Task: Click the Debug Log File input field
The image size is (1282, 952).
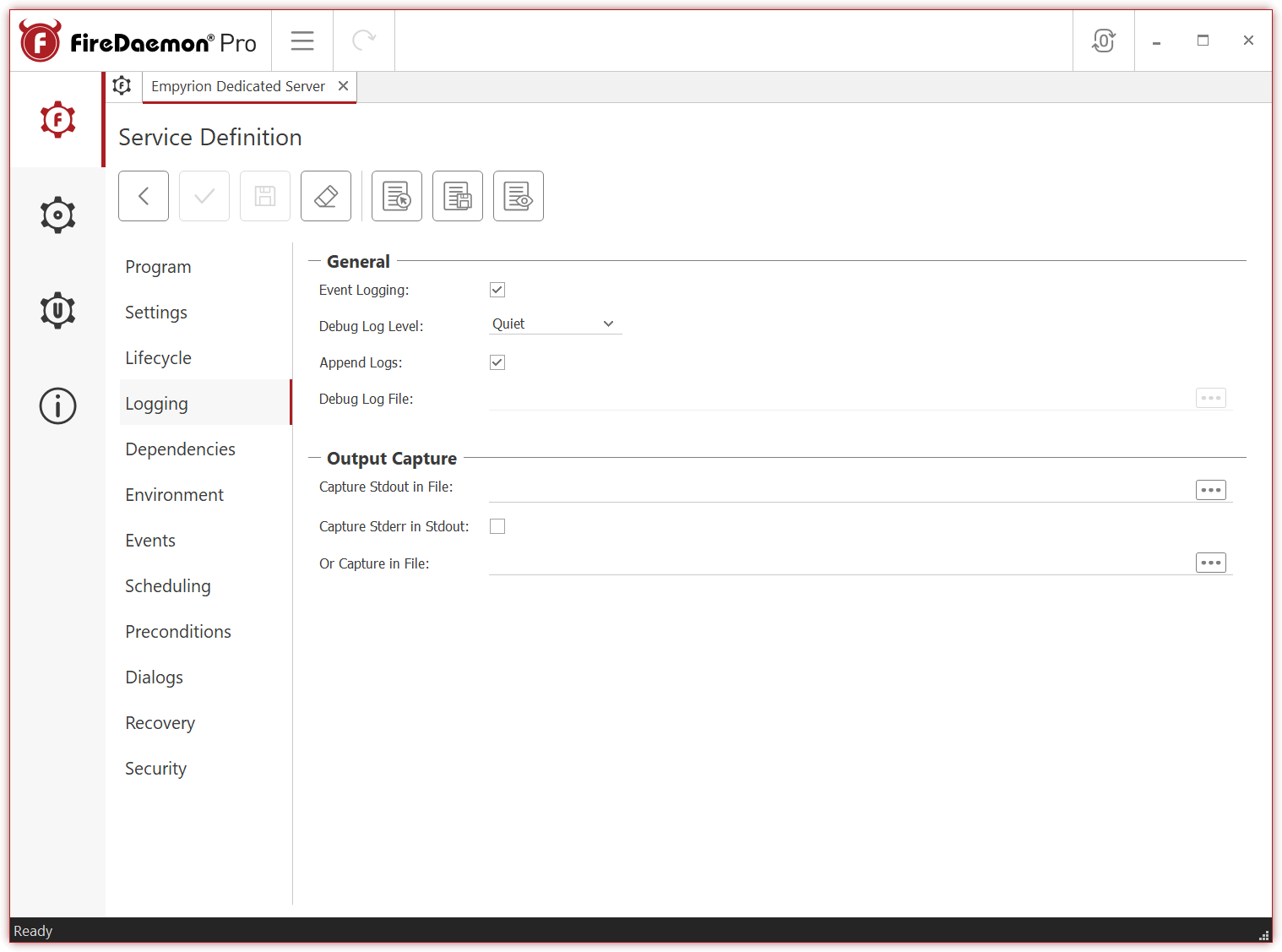Action: point(840,399)
